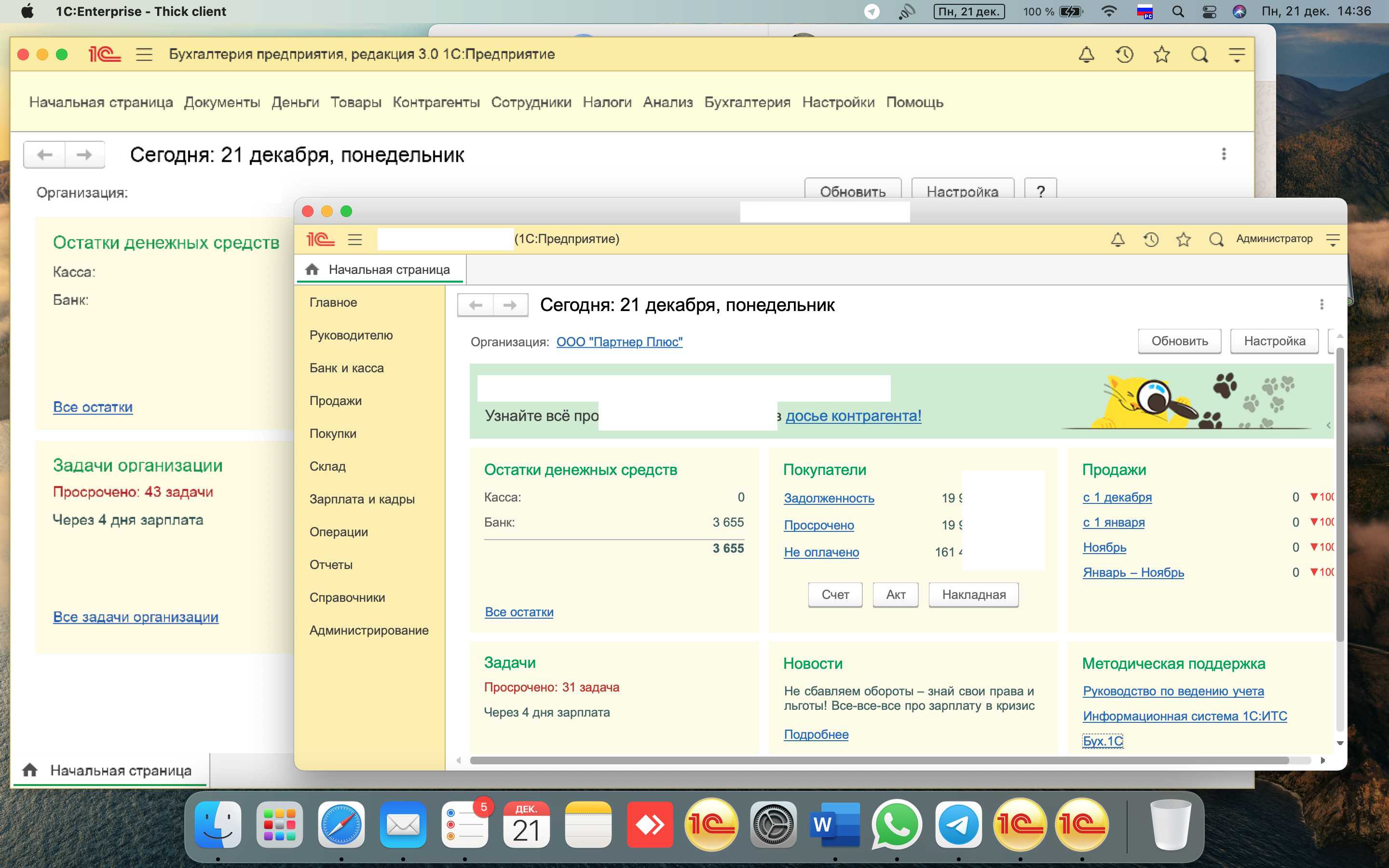Open Администрирование section in the sidebar
This screenshot has width=1389, height=868.
click(368, 630)
